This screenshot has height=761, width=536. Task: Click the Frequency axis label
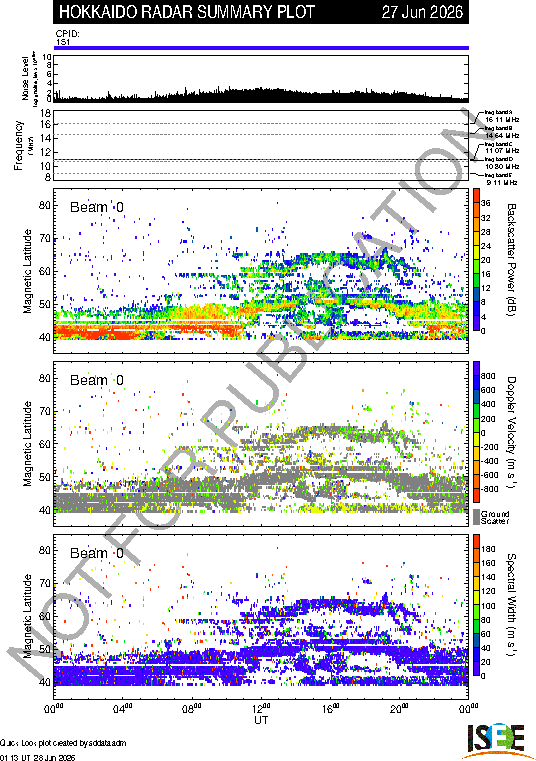click(19, 146)
